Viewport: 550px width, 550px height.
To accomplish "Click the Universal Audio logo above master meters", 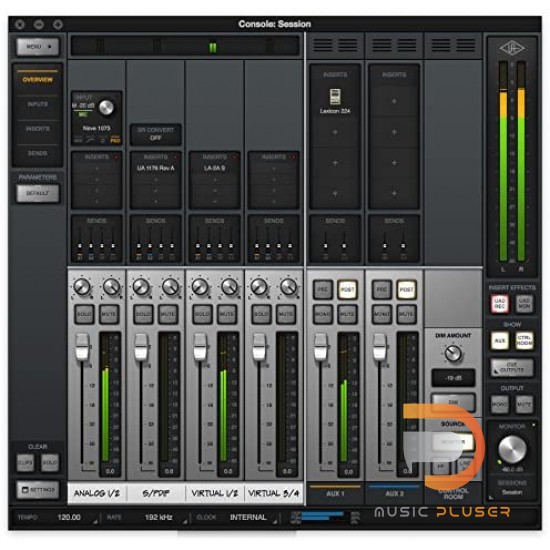I will (512, 48).
